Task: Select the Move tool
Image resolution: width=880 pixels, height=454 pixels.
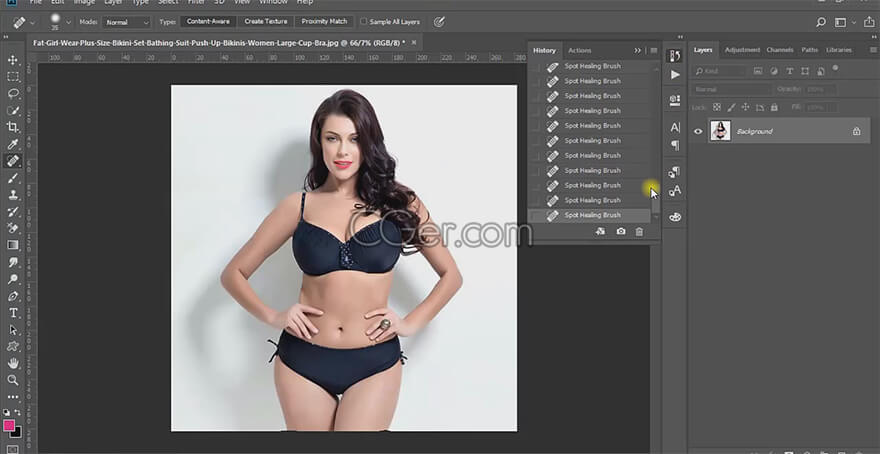Action: (13, 60)
